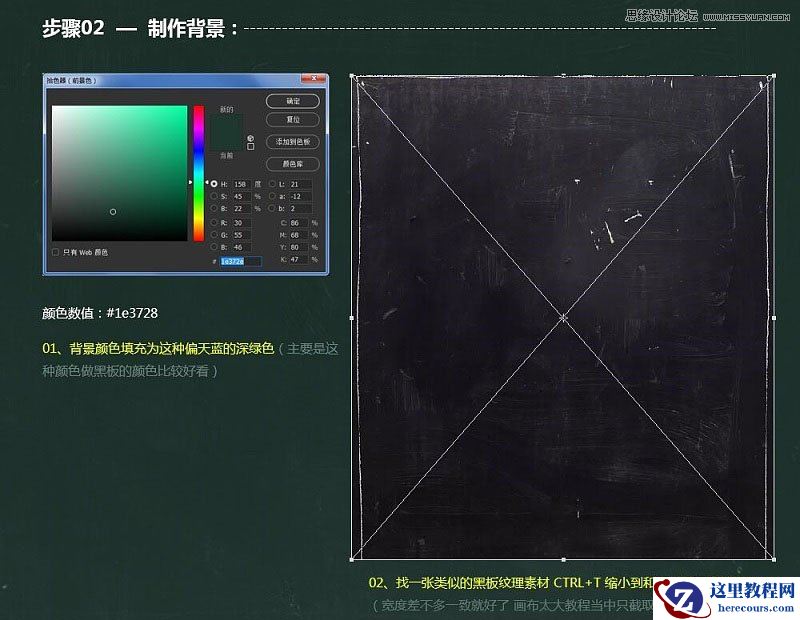Screen dimensions: 800x620
Task: Select the L (lightness) radio button
Action: tap(273, 183)
